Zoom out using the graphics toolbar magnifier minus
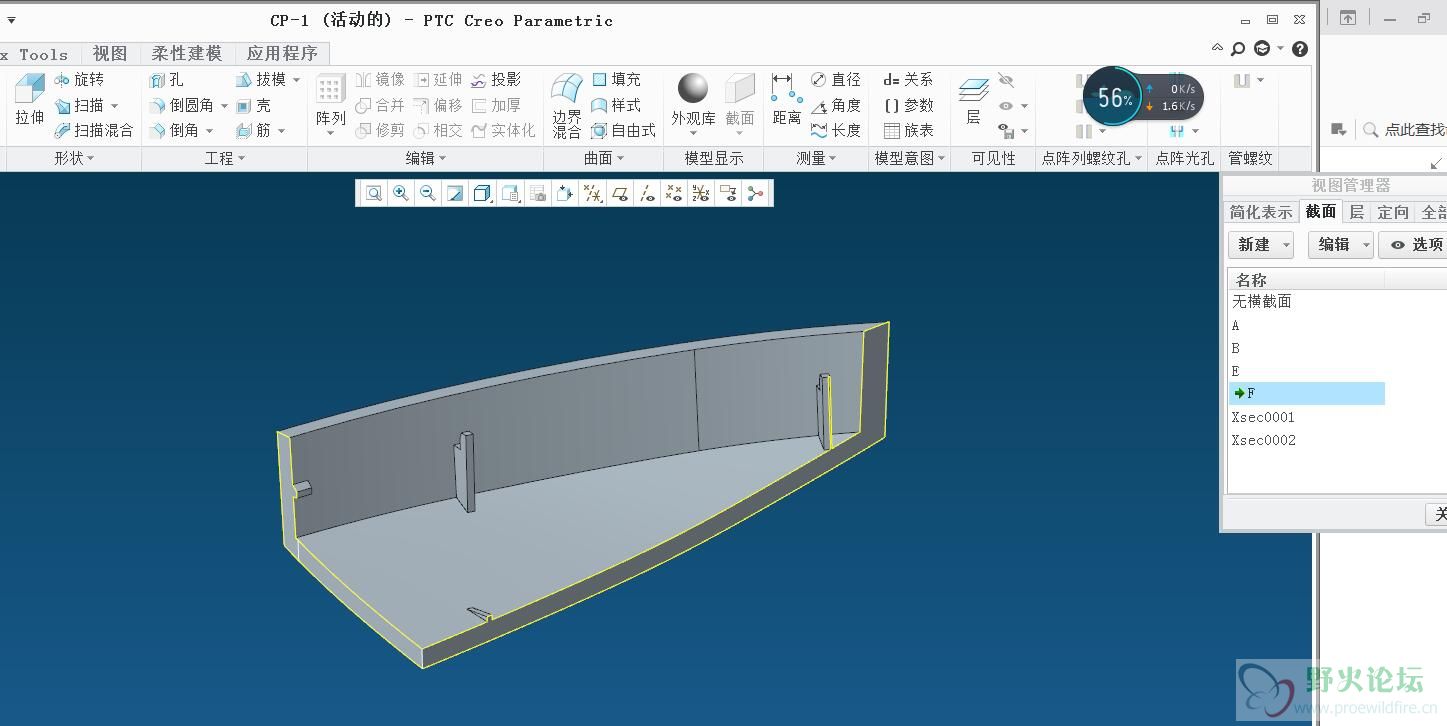This screenshot has height=726, width=1447. click(428, 193)
